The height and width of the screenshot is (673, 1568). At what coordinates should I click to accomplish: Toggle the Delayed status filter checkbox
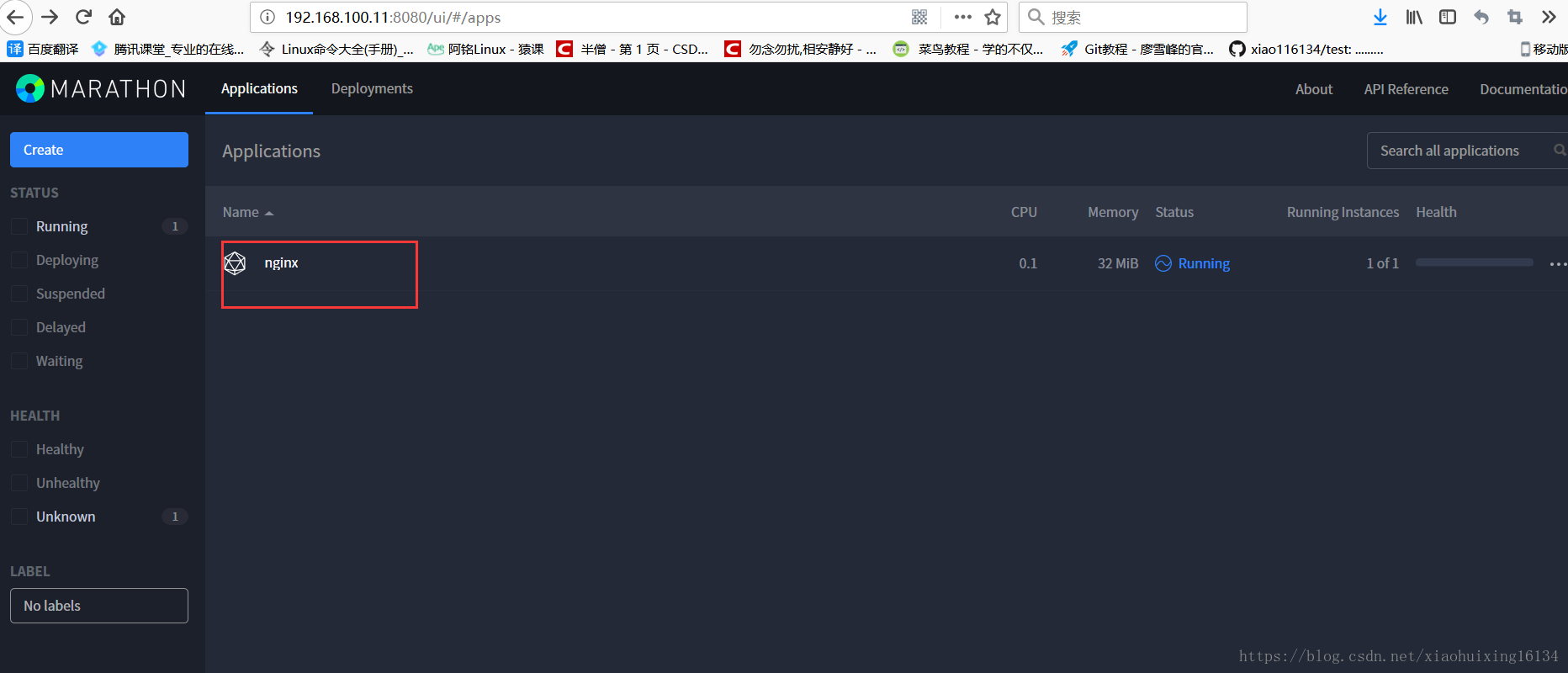[x=19, y=327]
